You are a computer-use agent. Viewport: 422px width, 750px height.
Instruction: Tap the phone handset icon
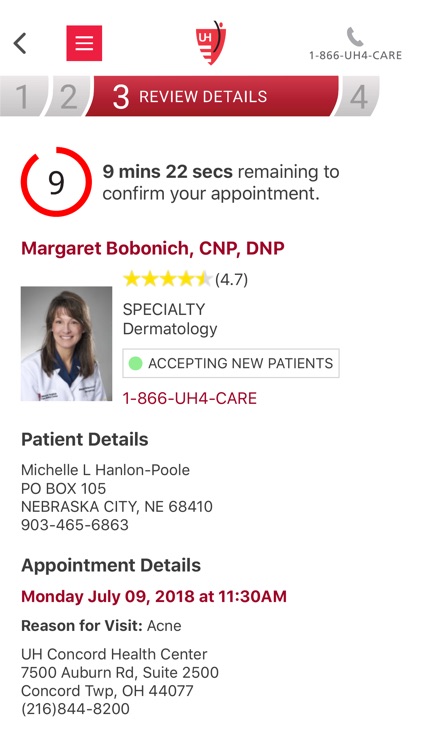(x=355, y=37)
